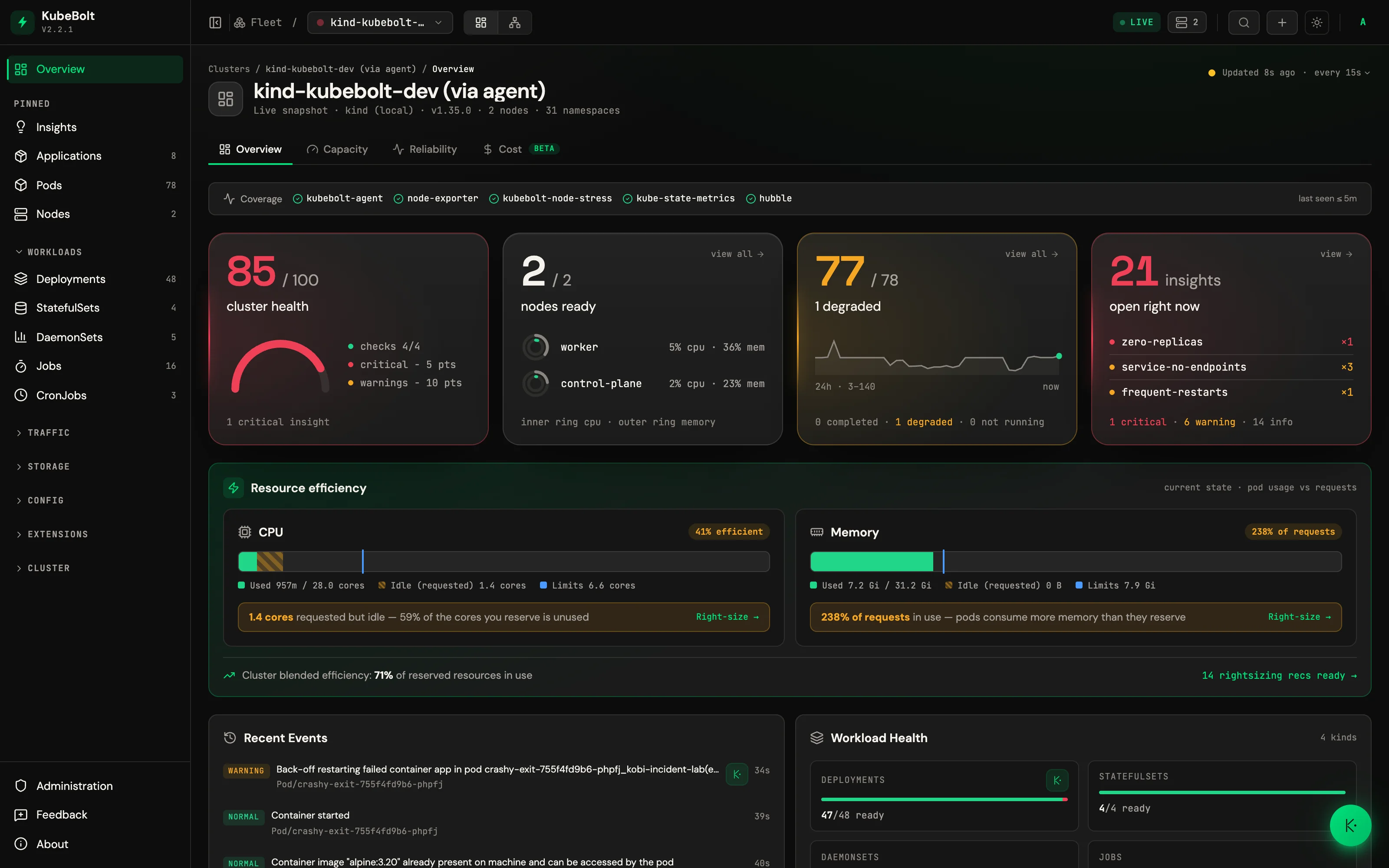The image size is (1389, 868).
Task: Open Applications in the sidebar
Action: click(x=95, y=155)
